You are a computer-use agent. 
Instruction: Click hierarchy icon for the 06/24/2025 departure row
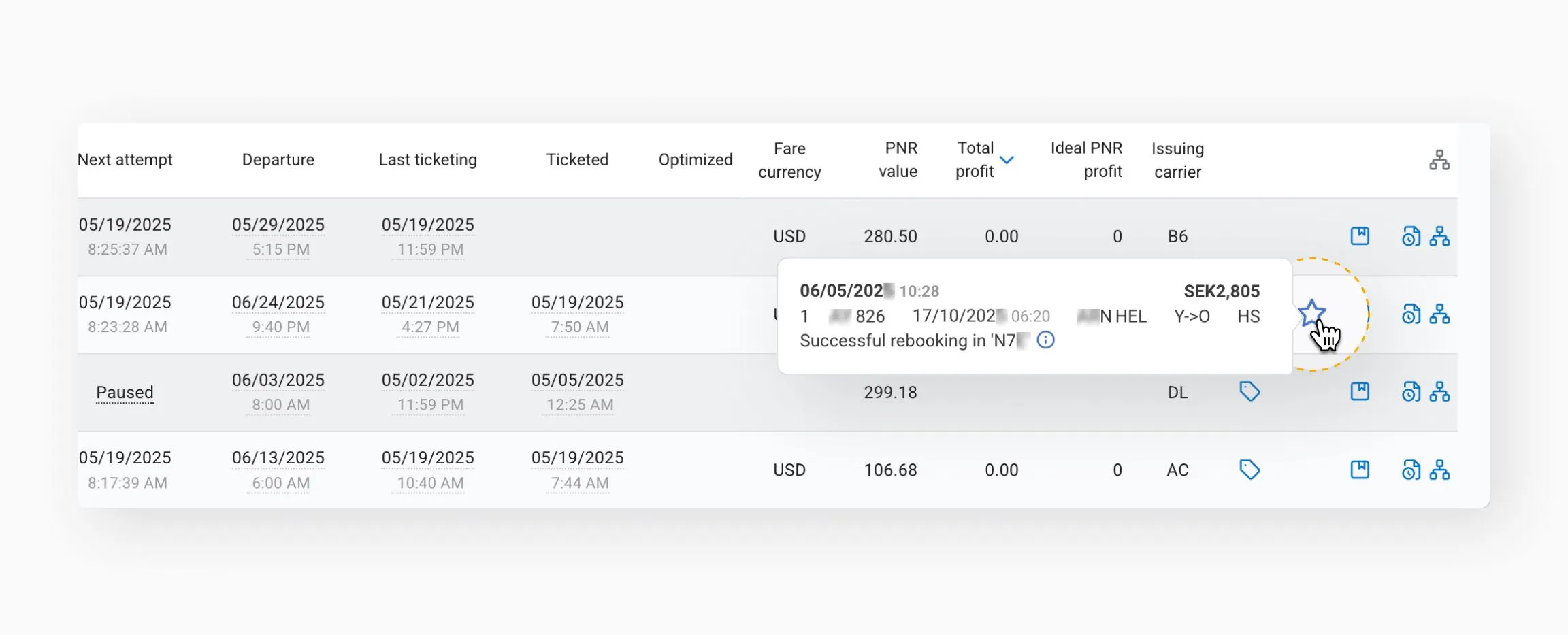1439,314
